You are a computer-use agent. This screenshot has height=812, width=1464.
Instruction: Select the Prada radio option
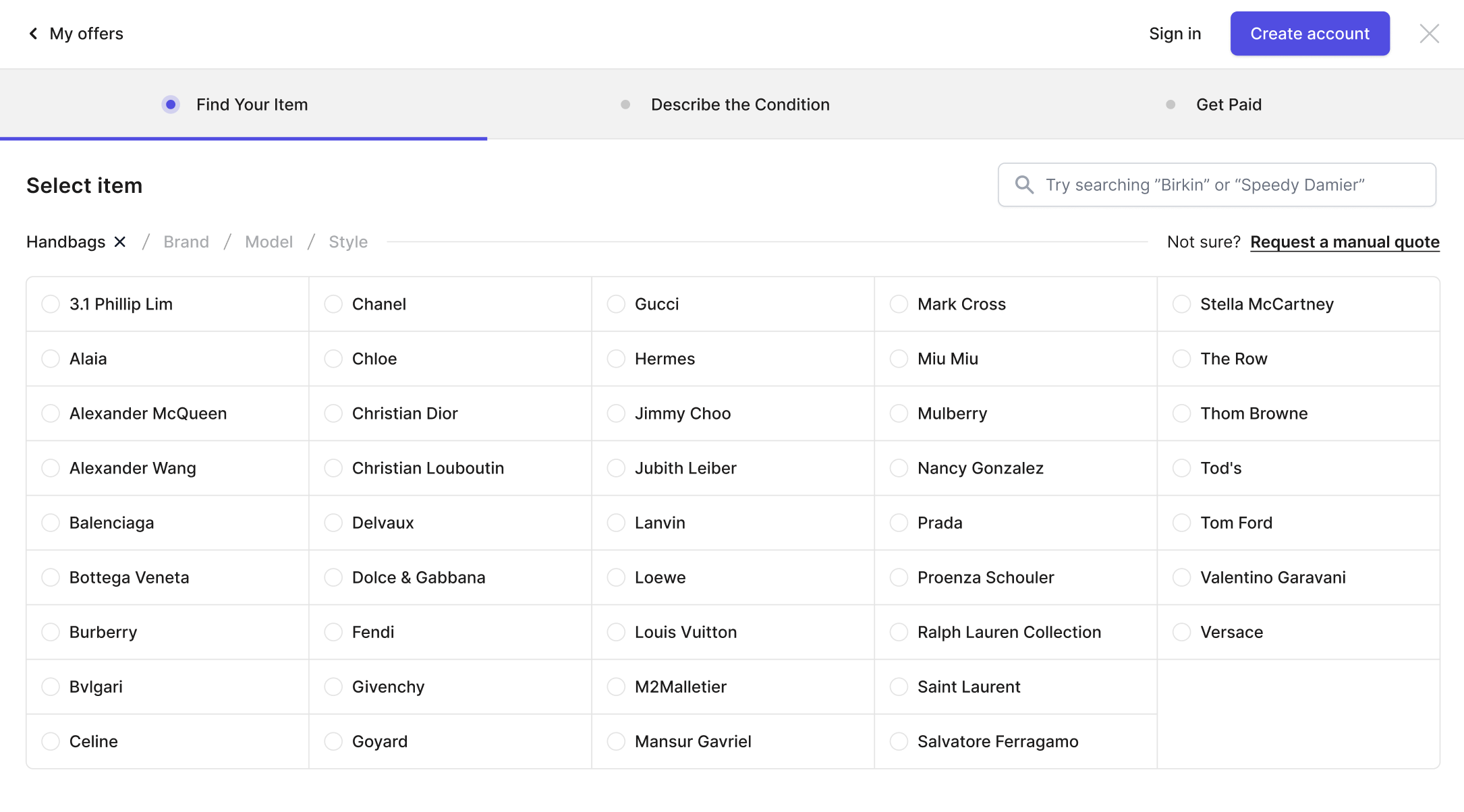click(899, 523)
